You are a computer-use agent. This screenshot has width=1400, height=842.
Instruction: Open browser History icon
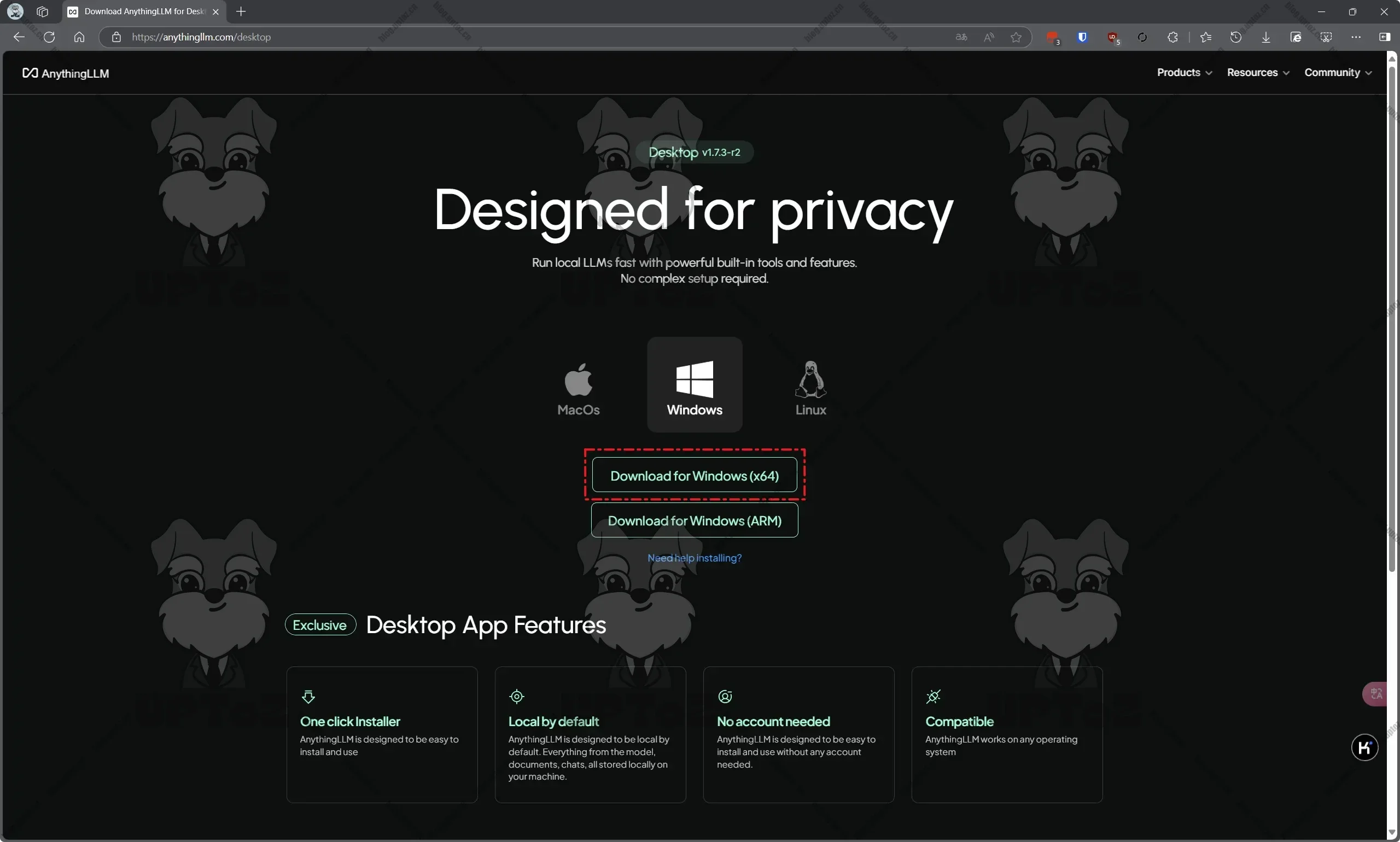point(1235,37)
